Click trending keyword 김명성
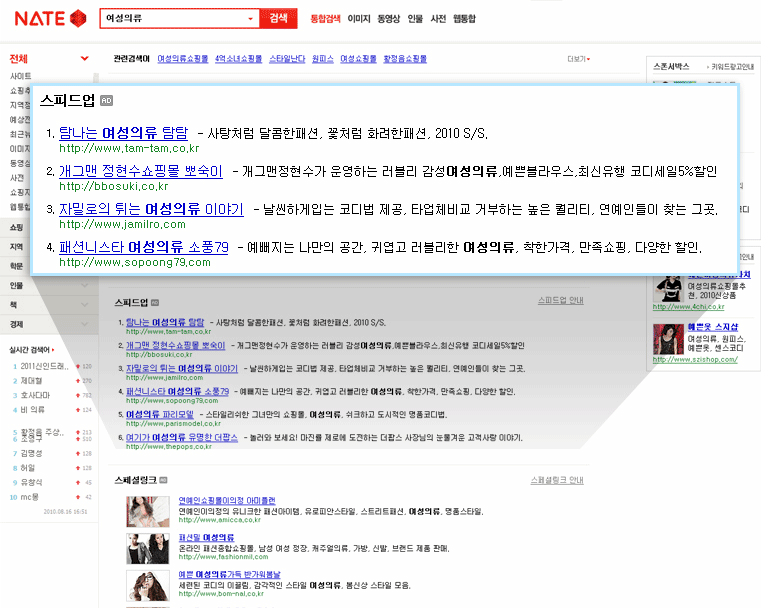Screen dimensions: 770x608 pos(31,453)
